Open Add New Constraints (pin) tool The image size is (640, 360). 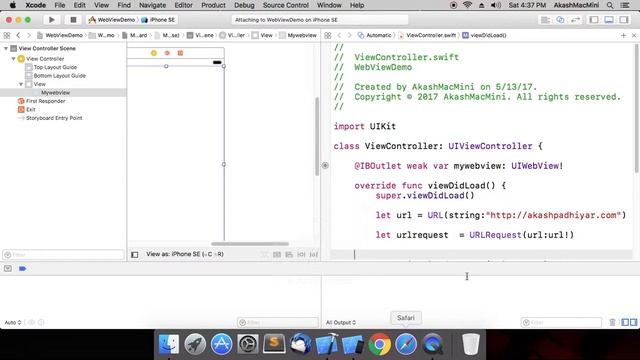pyautogui.click(x=301, y=254)
